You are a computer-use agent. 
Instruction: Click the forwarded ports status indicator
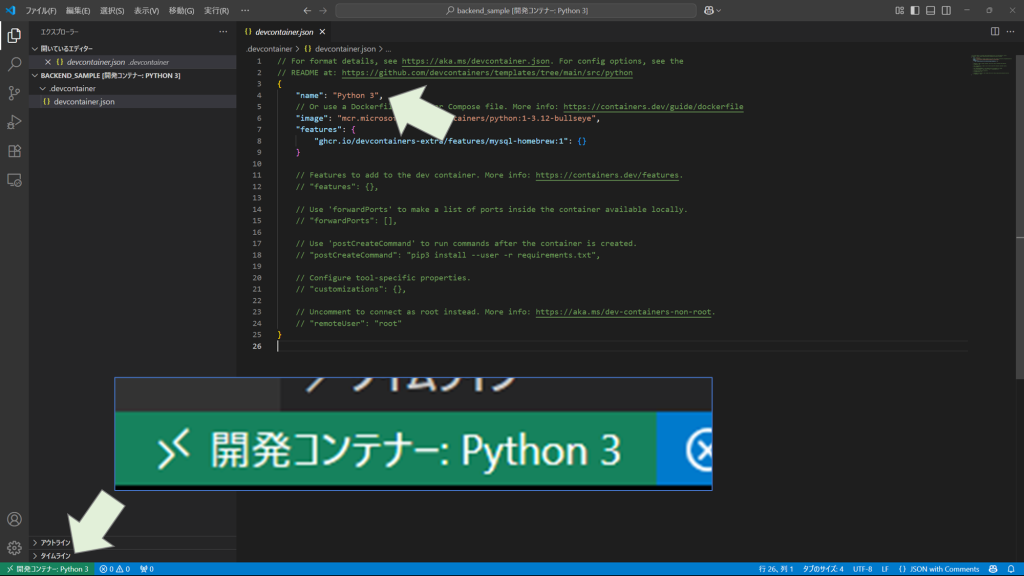click(147, 569)
